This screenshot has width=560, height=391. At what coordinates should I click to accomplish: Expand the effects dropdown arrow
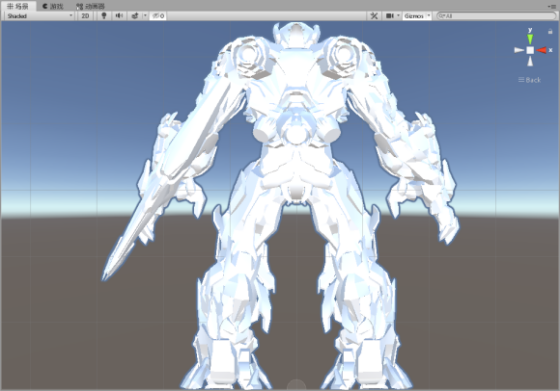145,16
